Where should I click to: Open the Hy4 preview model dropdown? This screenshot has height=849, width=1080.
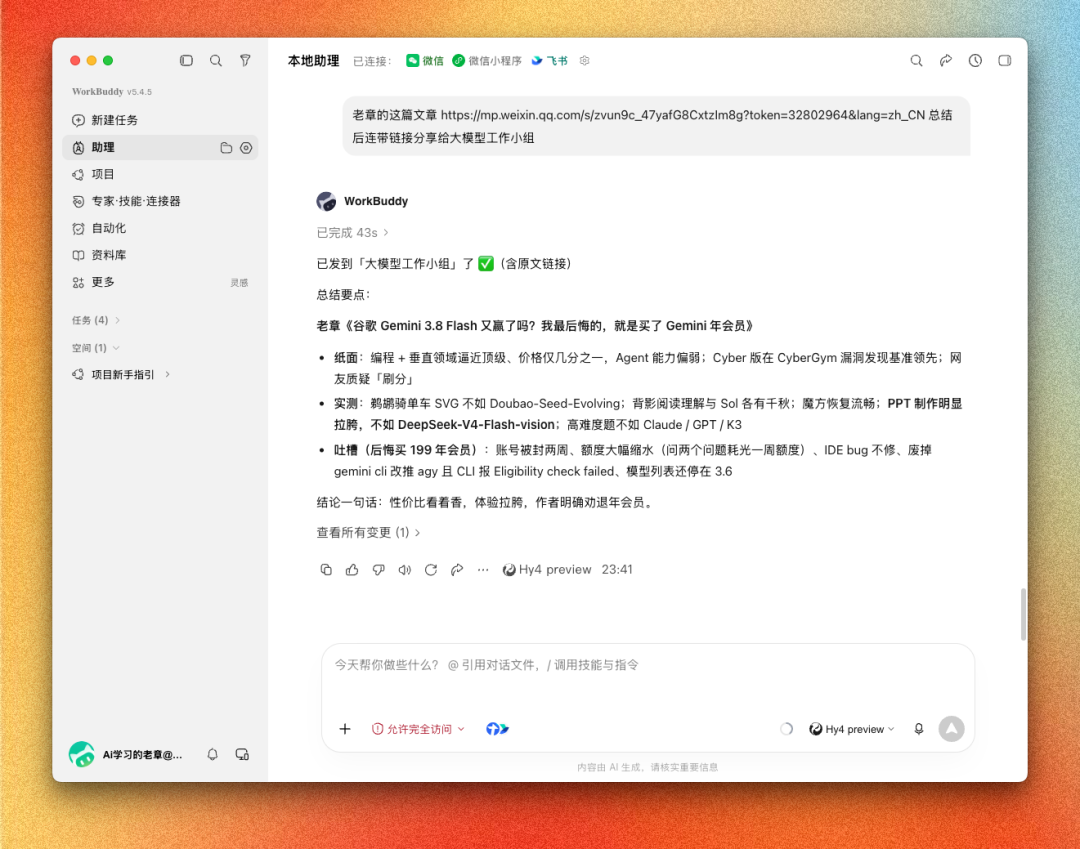852,729
